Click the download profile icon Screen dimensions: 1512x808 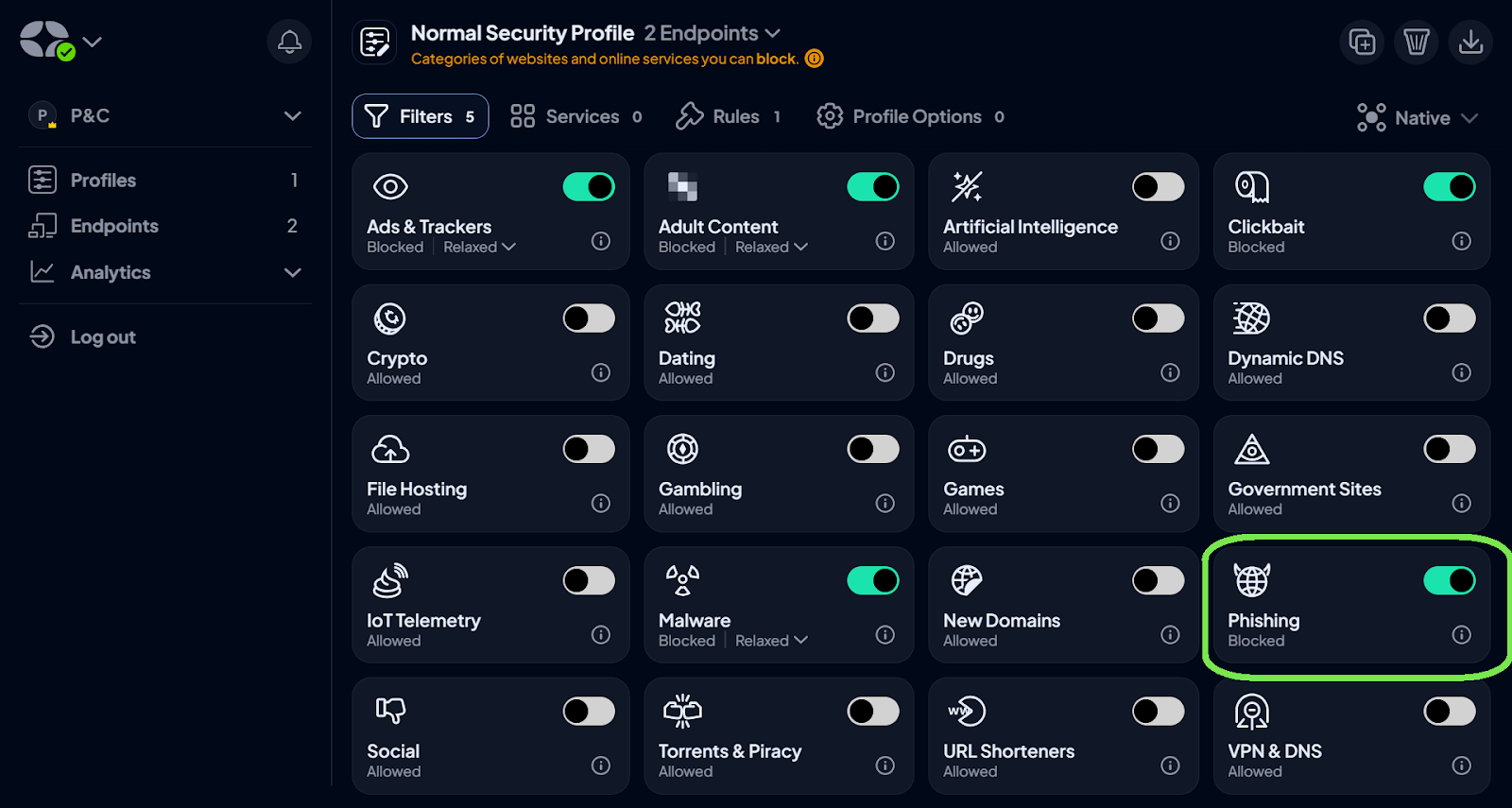1470,42
